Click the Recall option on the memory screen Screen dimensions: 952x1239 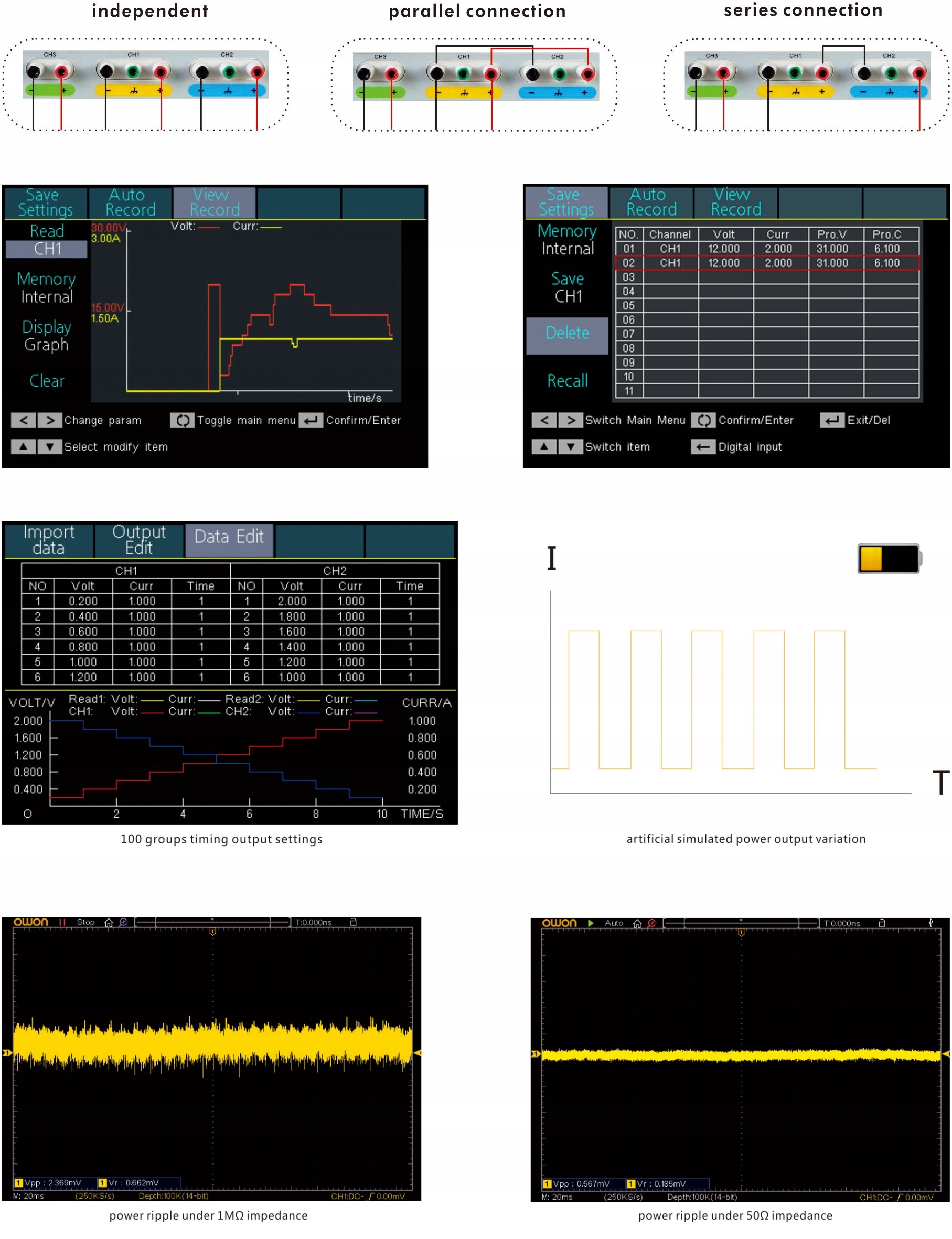pyautogui.click(x=567, y=381)
